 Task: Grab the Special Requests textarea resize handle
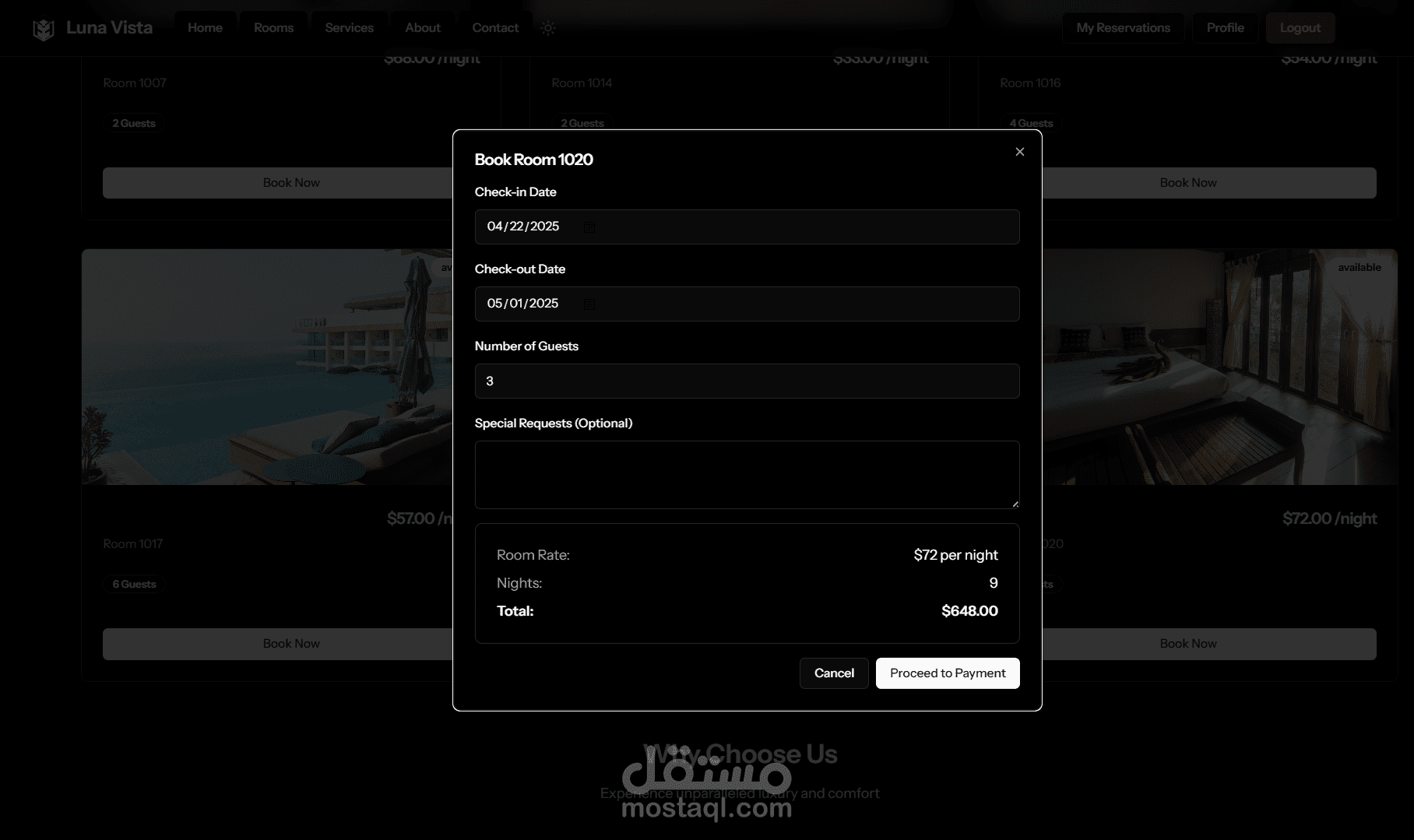point(1015,504)
